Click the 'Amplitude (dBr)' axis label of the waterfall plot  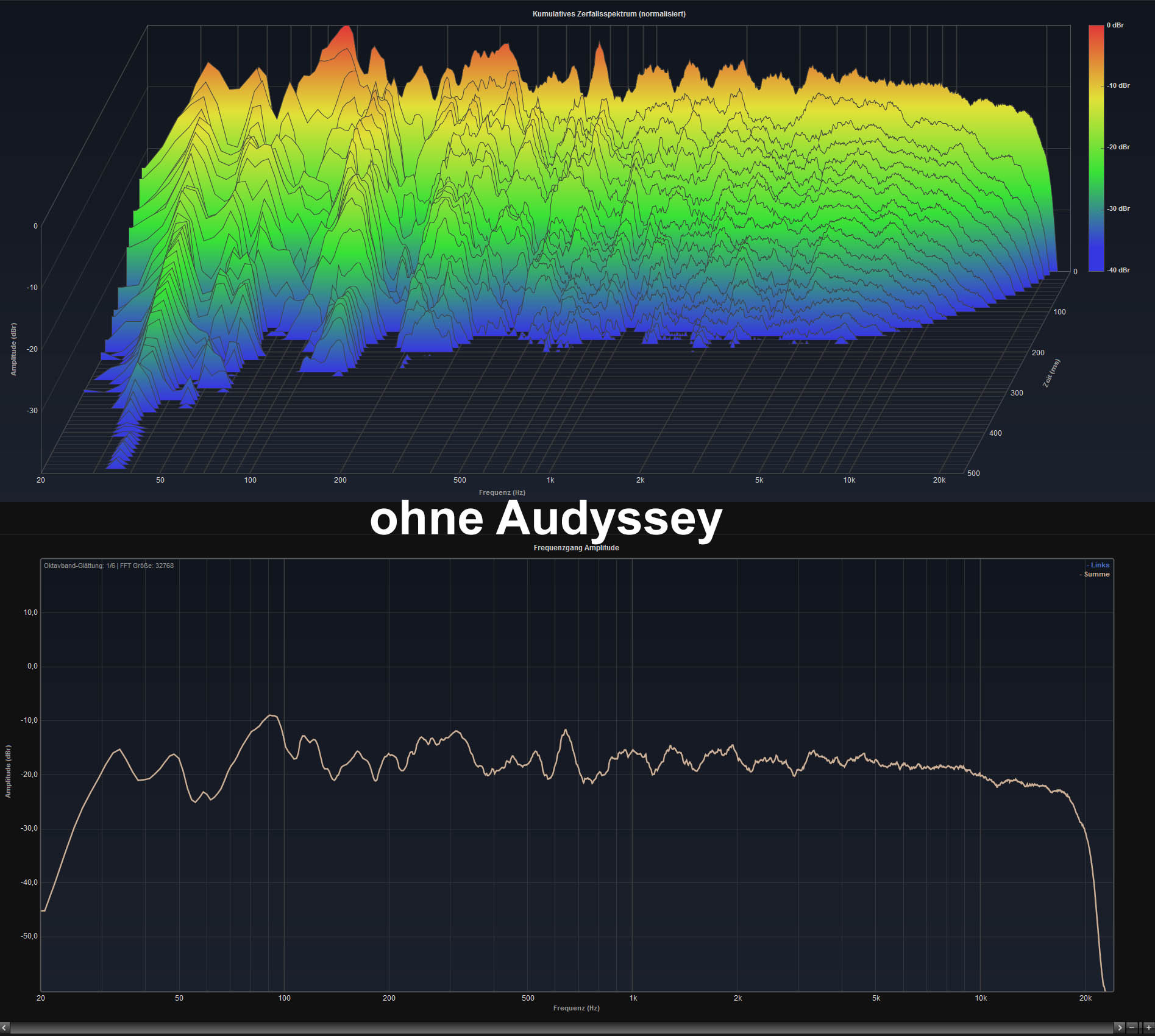(x=13, y=349)
